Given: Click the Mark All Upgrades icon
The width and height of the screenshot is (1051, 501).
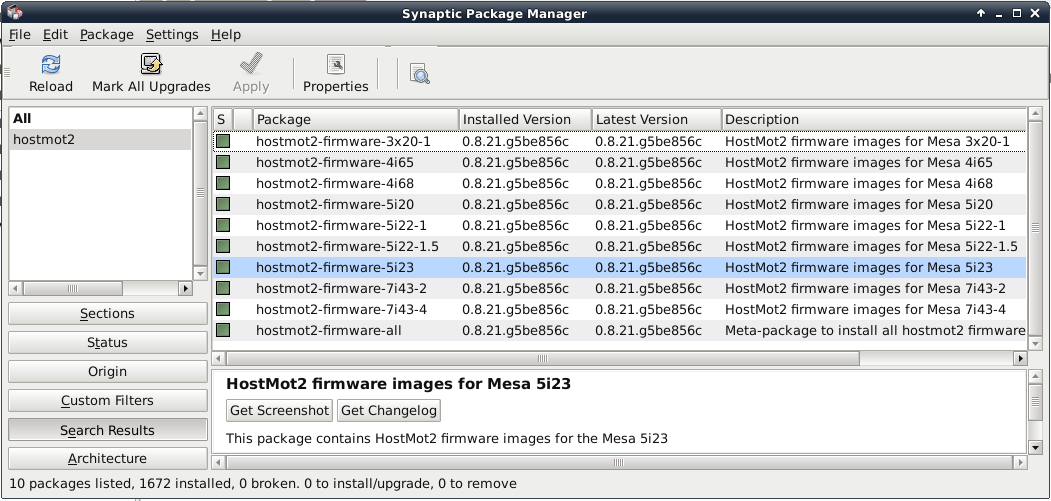Looking at the screenshot, I should click(x=151, y=64).
